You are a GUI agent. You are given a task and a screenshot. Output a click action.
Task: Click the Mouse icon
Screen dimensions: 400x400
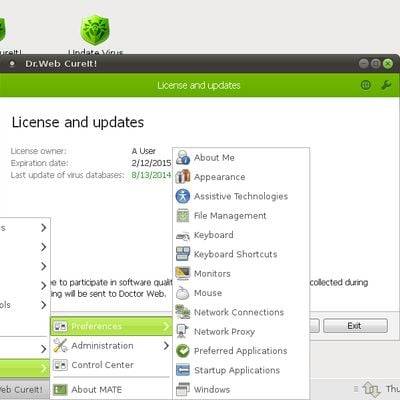click(183, 293)
